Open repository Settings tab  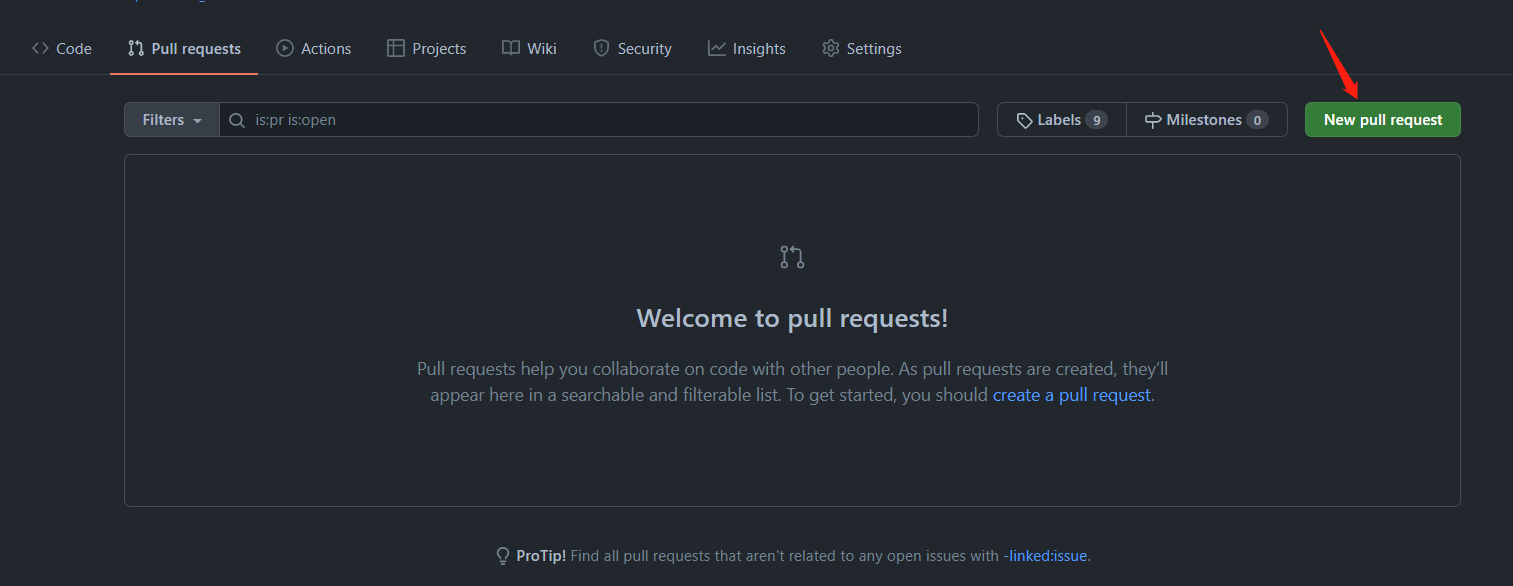click(x=862, y=48)
